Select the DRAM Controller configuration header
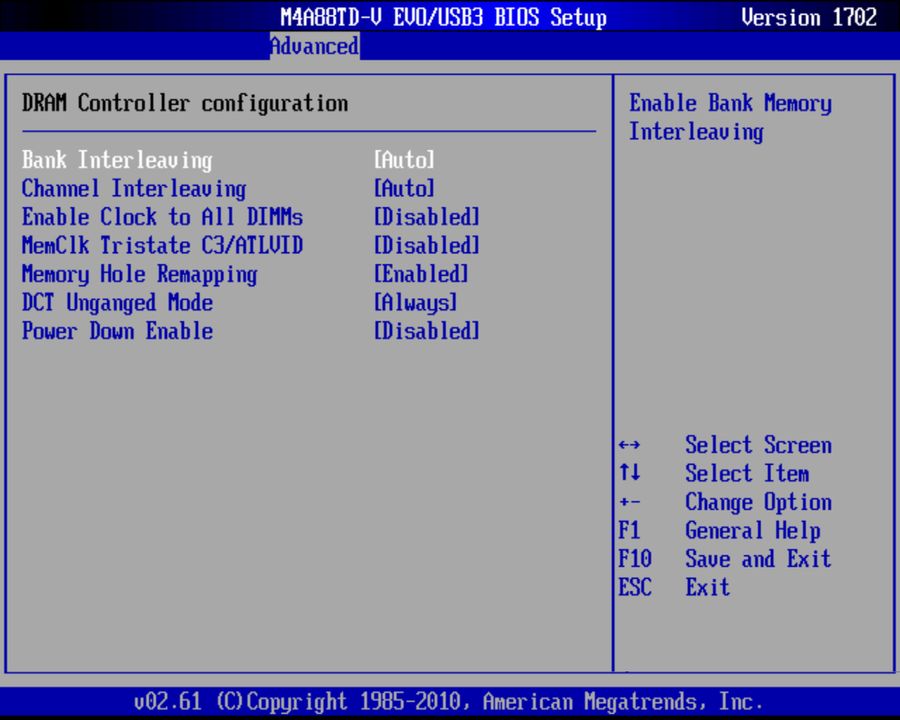Image resolution: width=900 pixels, height=720 pixels. (186, 103)
